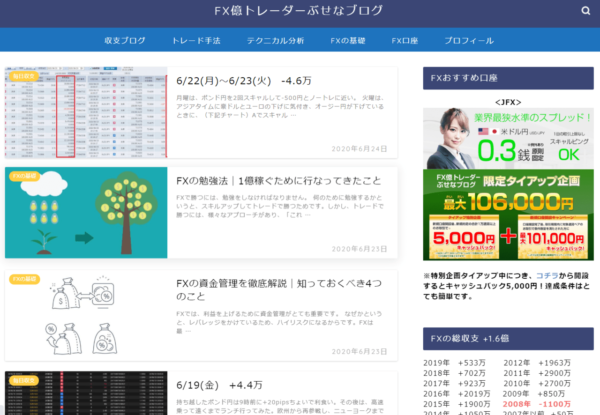600x415 pixels.
Task: Click the money bags thumbnail image
Action: pos(86,316)
